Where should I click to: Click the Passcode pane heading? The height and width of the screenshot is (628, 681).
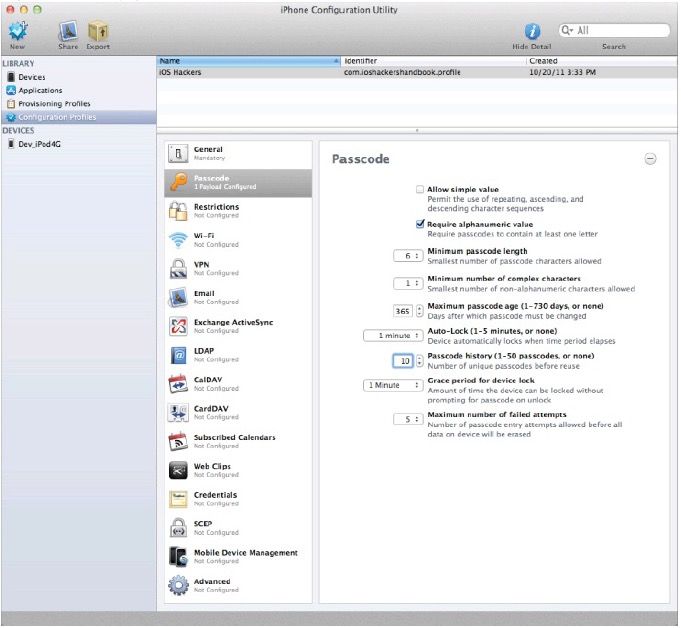coord(360,159)
